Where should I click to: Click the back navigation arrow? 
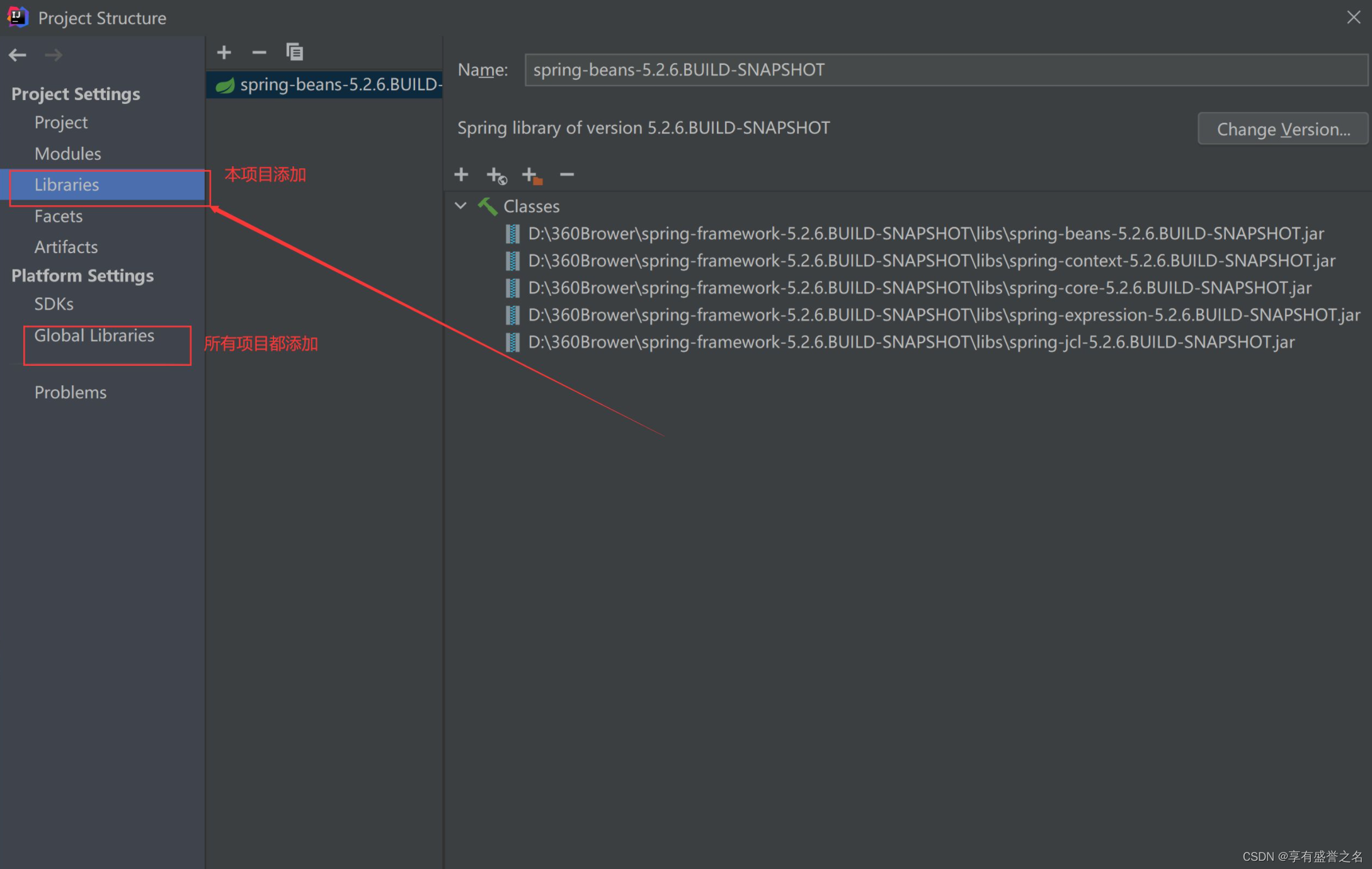point(18,55)
